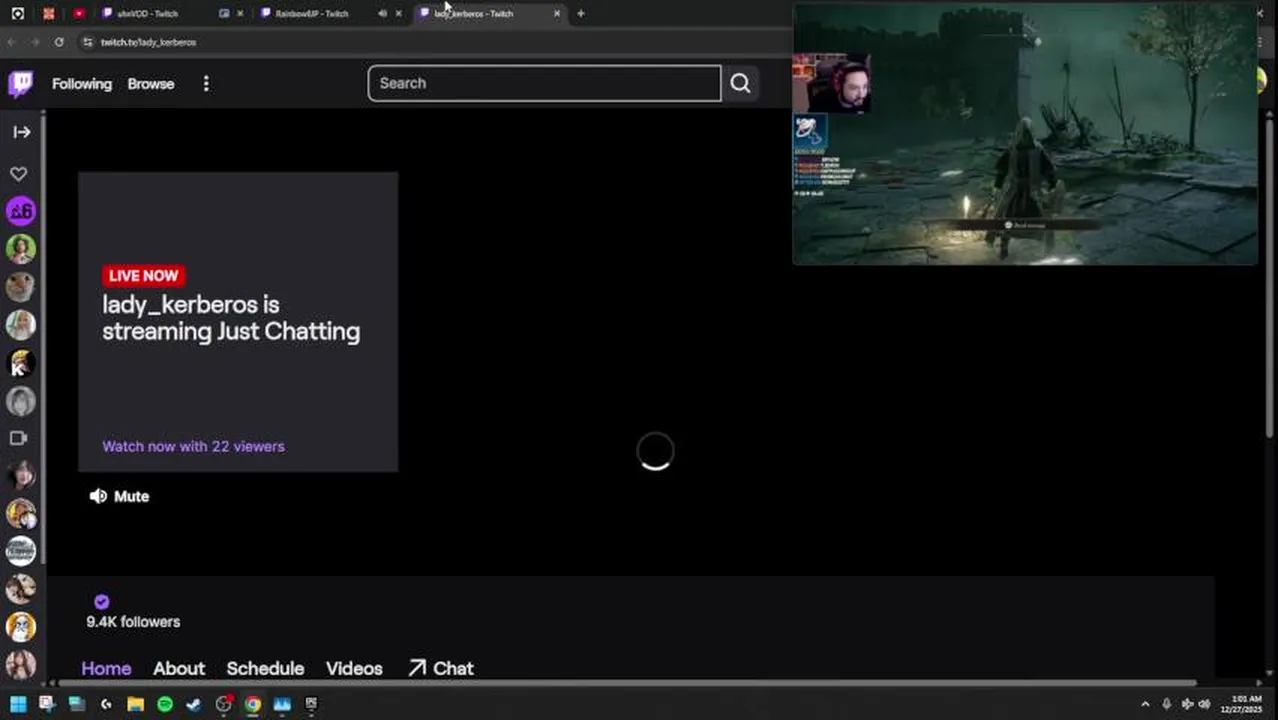Screen dimensions: 1278x720
Task: Open Google Chrome from the taskbar
Action: (253, 704)
